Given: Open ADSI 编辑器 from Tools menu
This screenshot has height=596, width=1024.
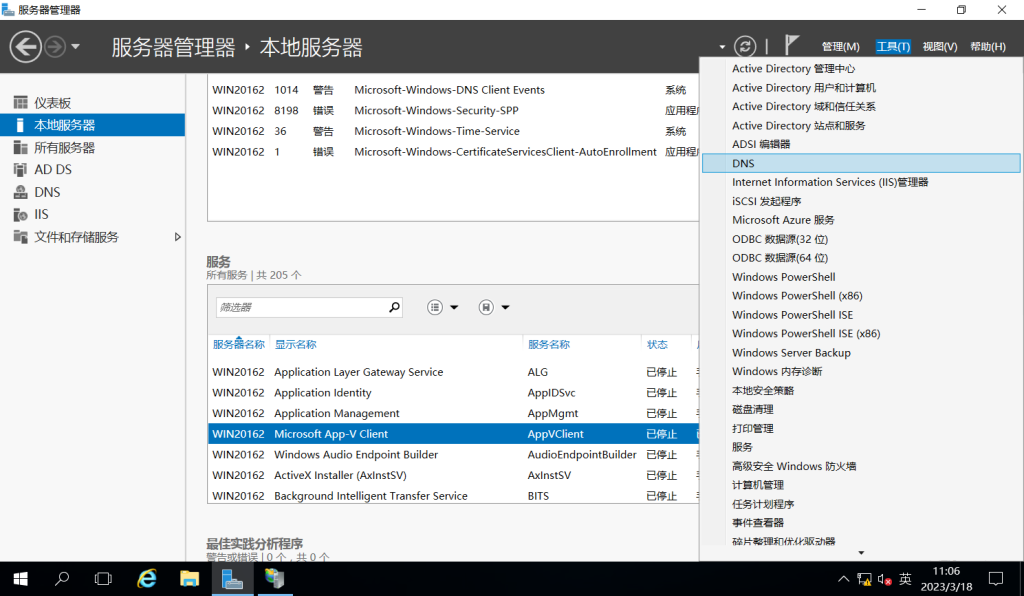Looking at the screenshot, I should tap(861, 144).
